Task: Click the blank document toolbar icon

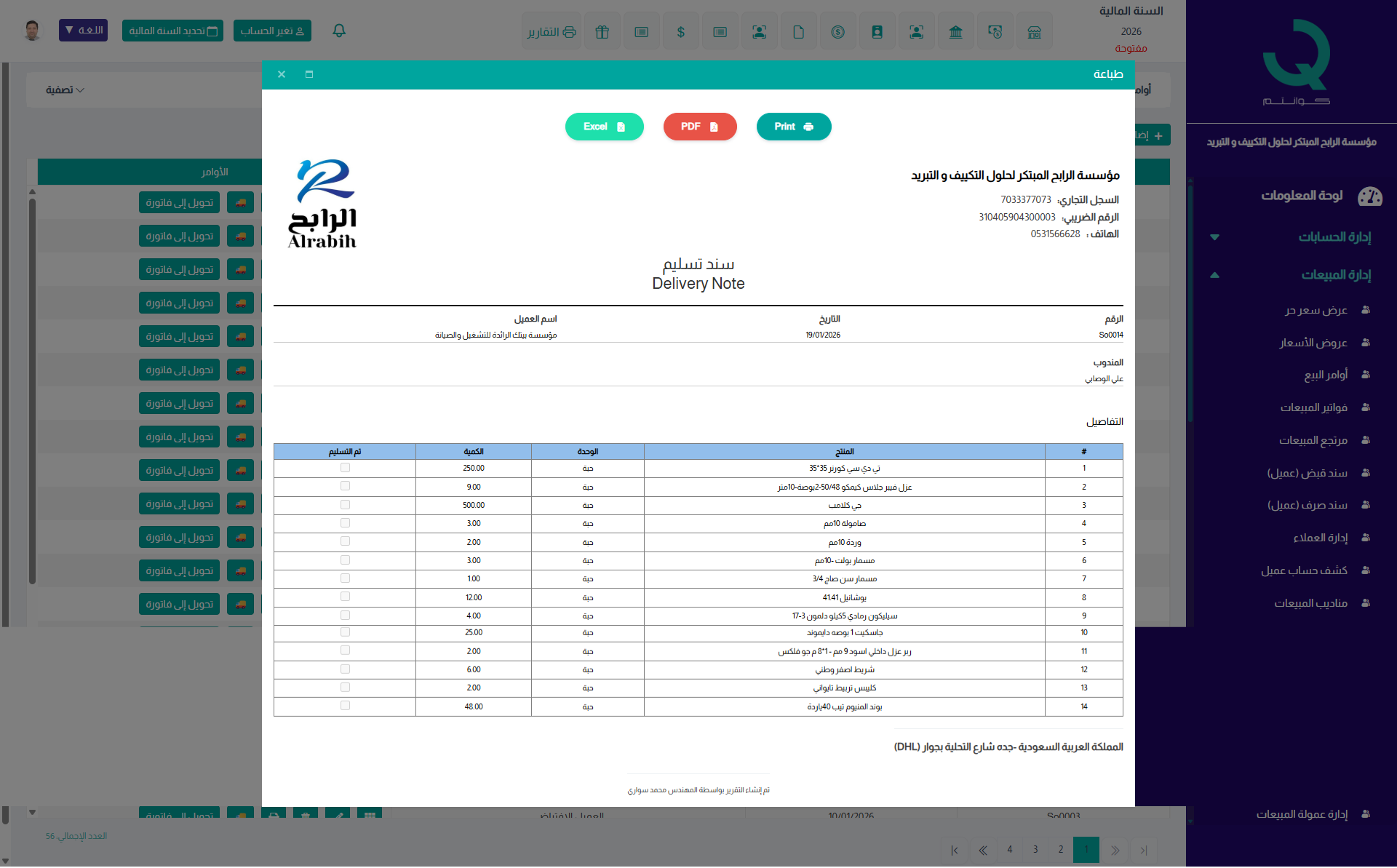Action: click(x=798, y=32)
